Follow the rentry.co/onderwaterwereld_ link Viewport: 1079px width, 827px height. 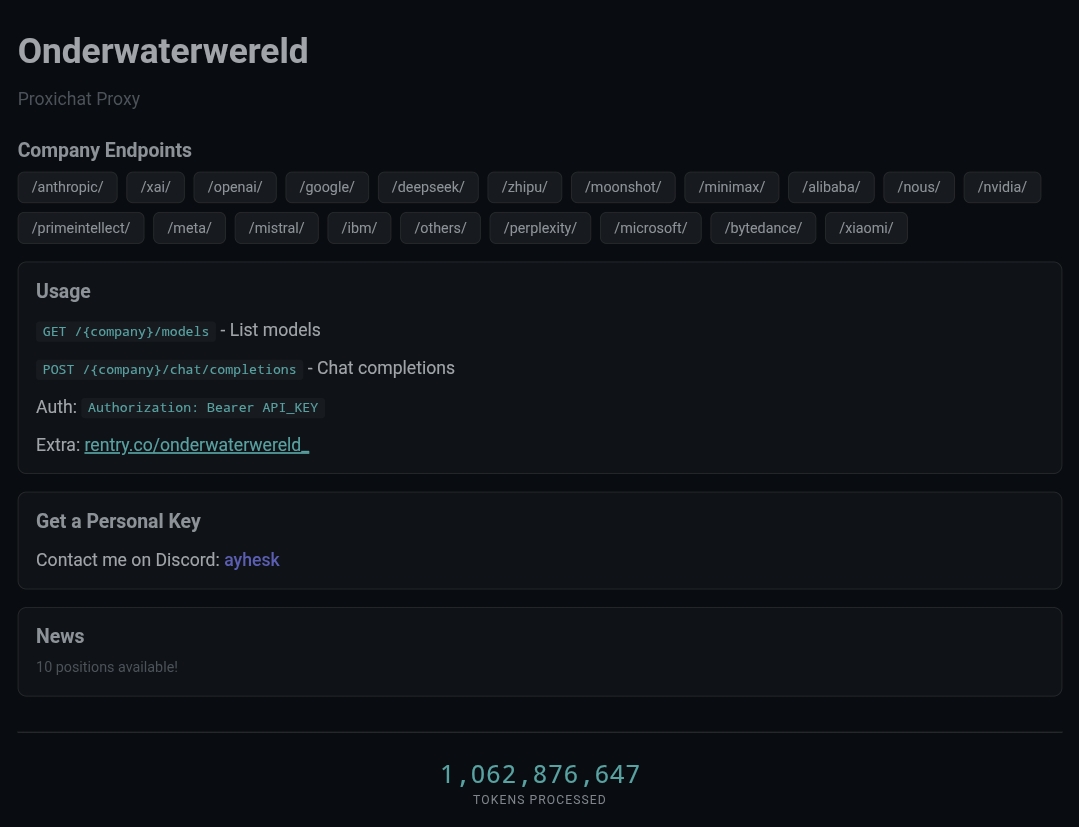[x=197, y=445]
